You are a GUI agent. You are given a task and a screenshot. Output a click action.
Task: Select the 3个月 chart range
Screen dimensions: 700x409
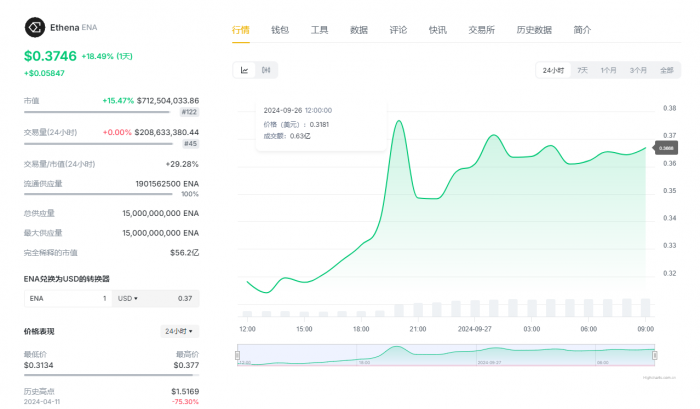tap(638, 70)
